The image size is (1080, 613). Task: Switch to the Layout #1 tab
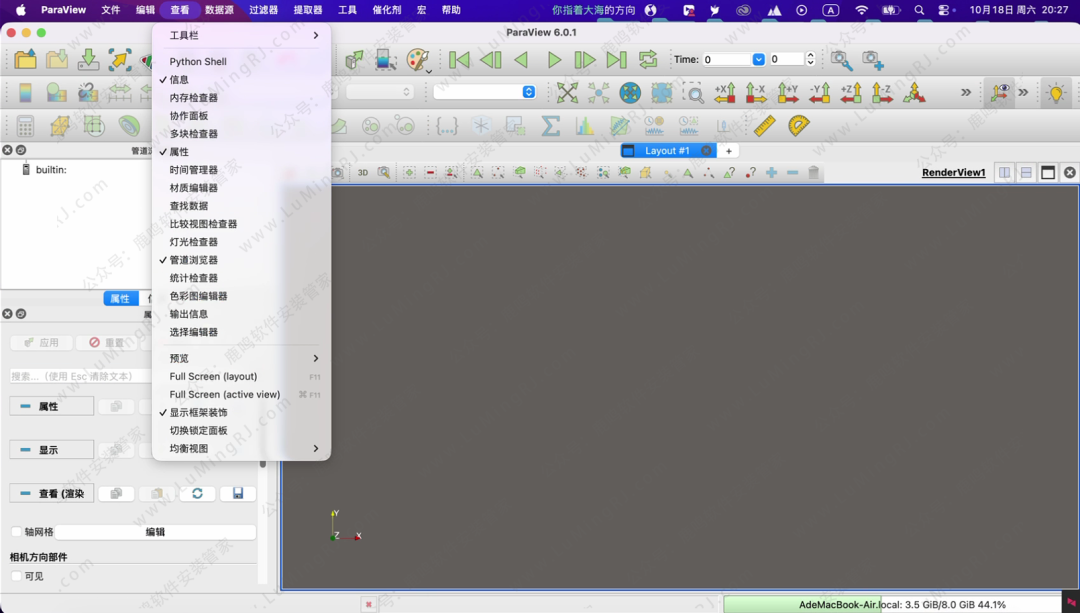(x=666, y=151)
